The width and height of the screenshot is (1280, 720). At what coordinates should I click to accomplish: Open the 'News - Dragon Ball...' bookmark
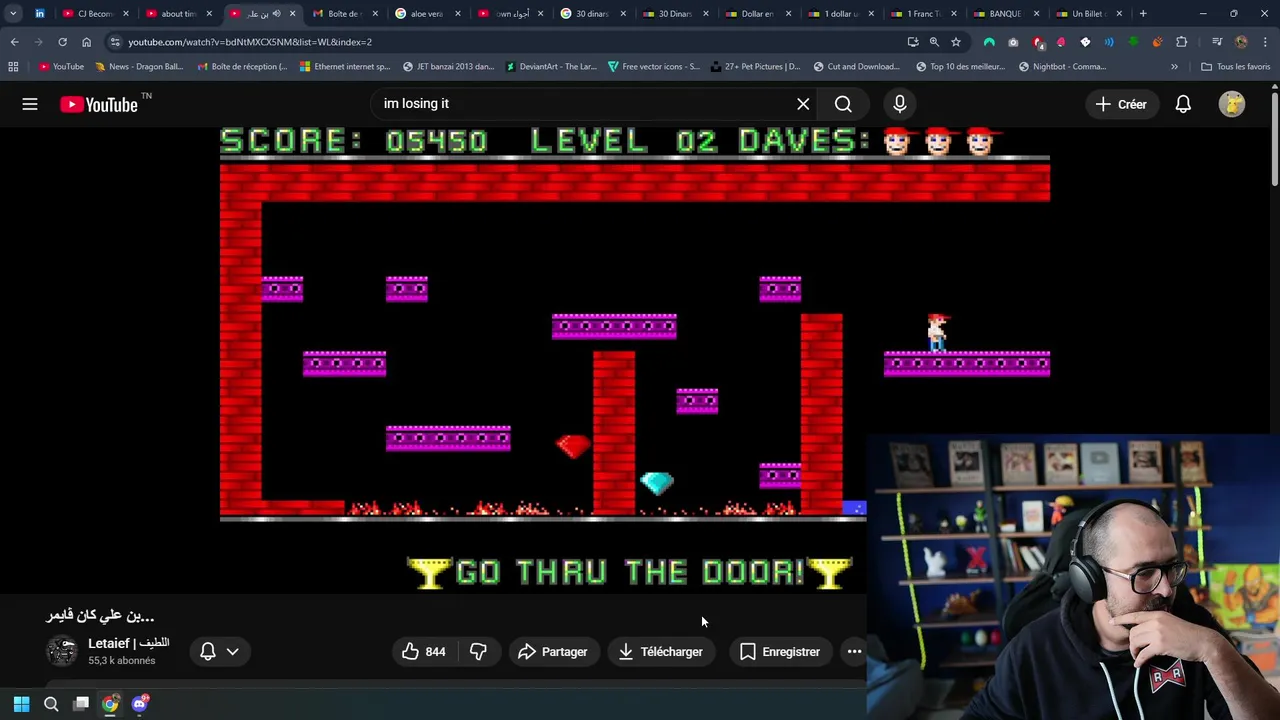[x=139, y=67]
